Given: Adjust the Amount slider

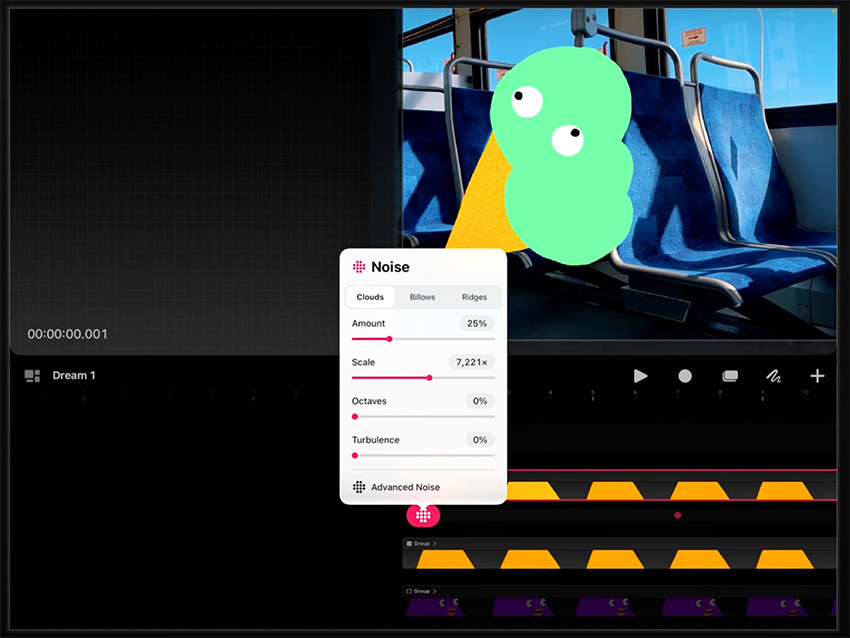Looking at the screenshot, I should click(x=423, y=339).
